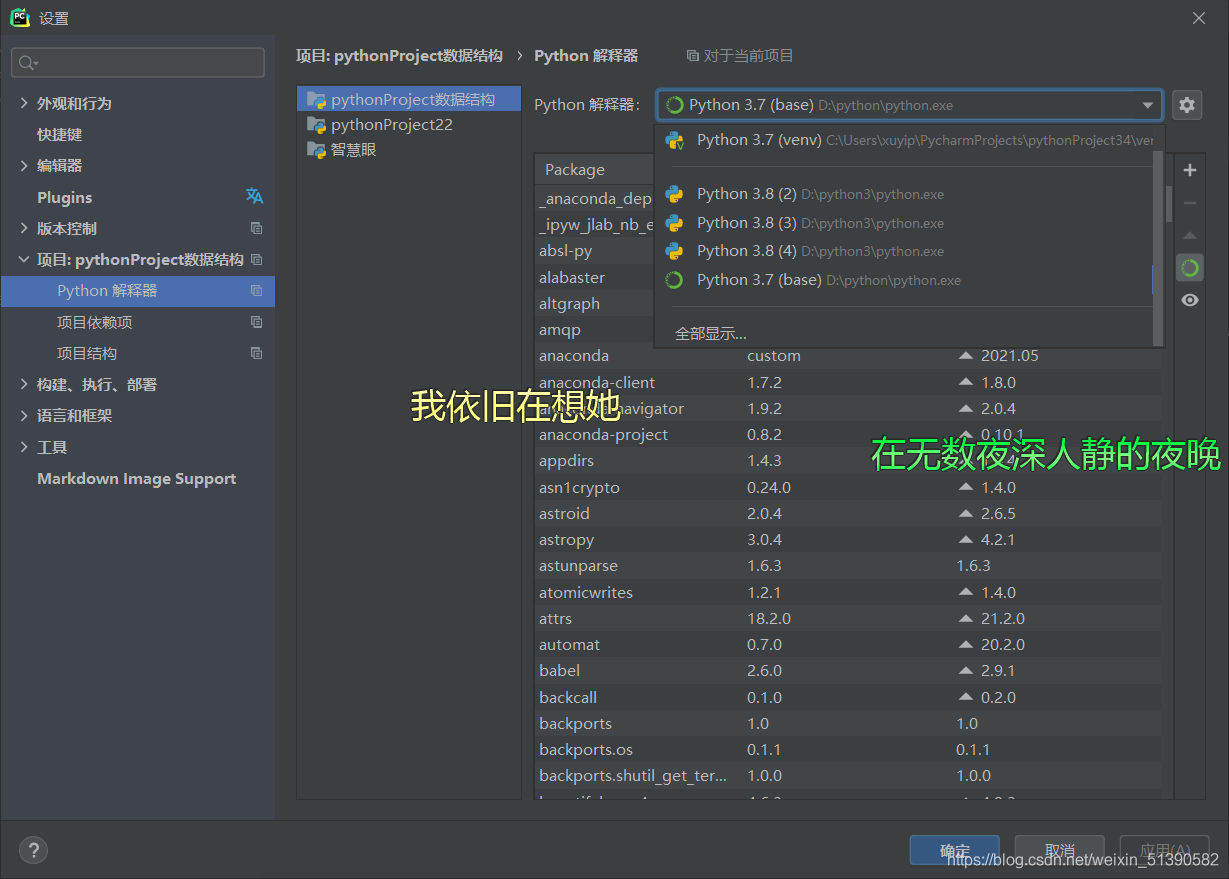Click the plus icon to install package
The width and height of the screenshot is (1229, 879).
[x=1190, y=170]
